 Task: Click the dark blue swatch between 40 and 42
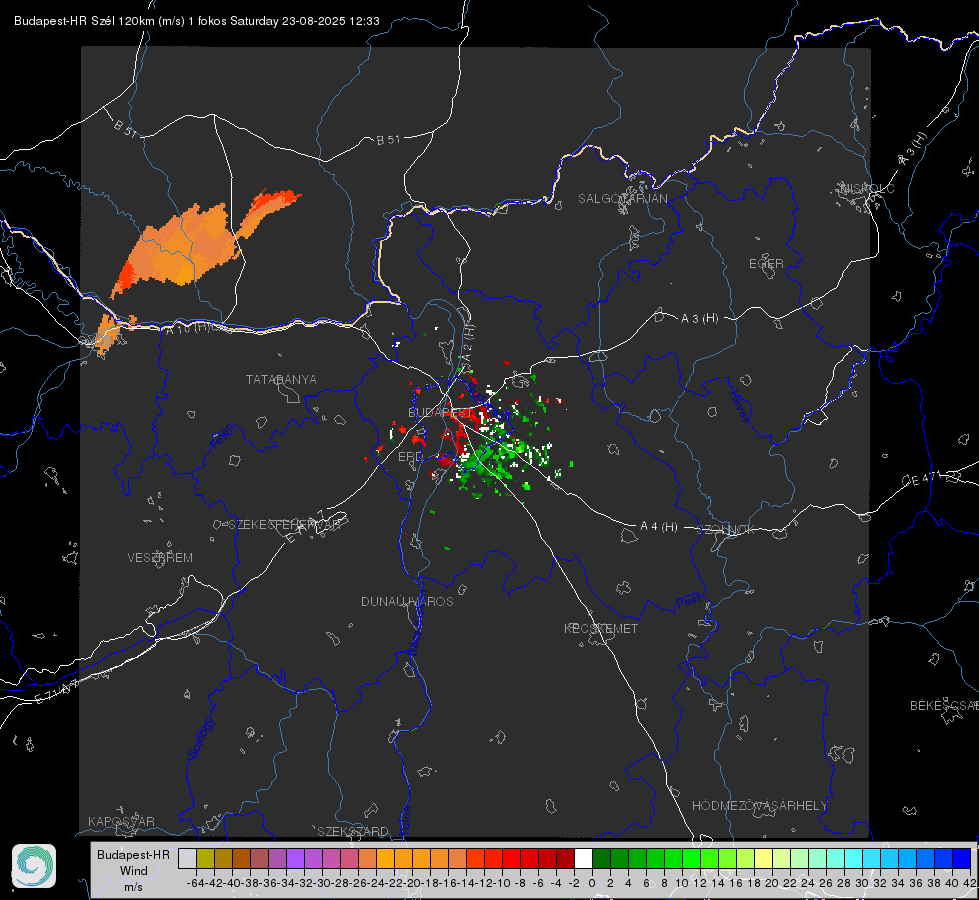[x=962, y=858]
